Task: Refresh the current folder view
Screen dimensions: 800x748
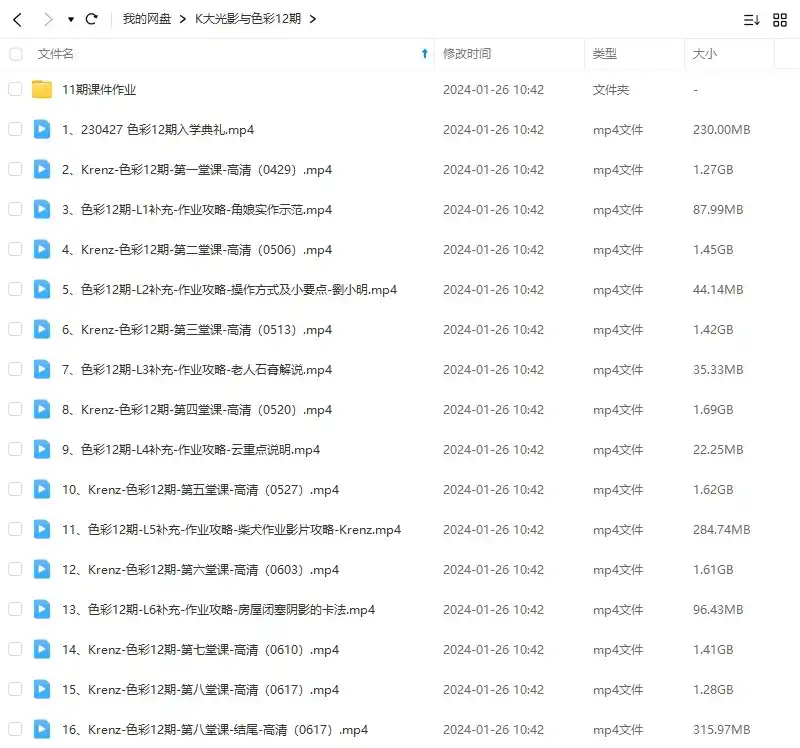Action: pyautogui.click(x=92, y=18)
